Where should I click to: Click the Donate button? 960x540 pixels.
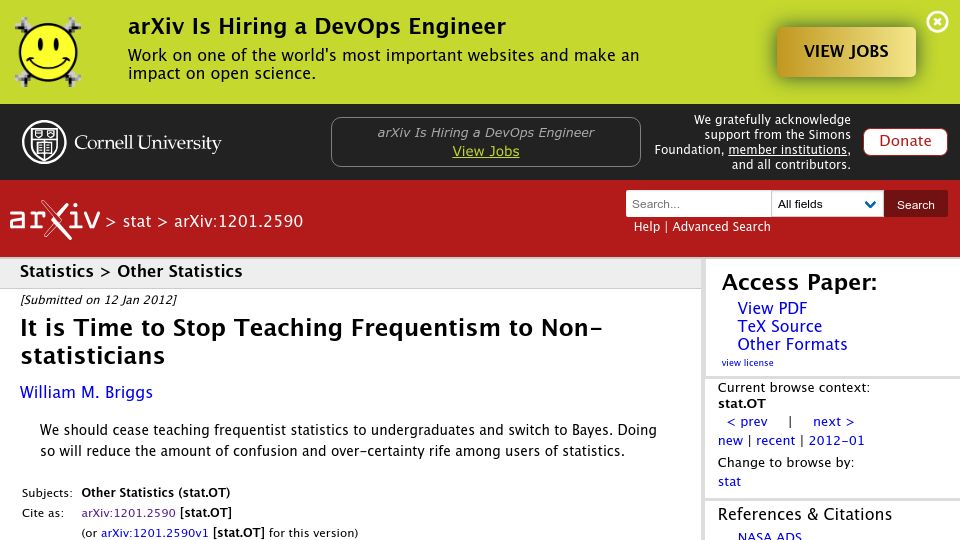click(x=905, y=141)
